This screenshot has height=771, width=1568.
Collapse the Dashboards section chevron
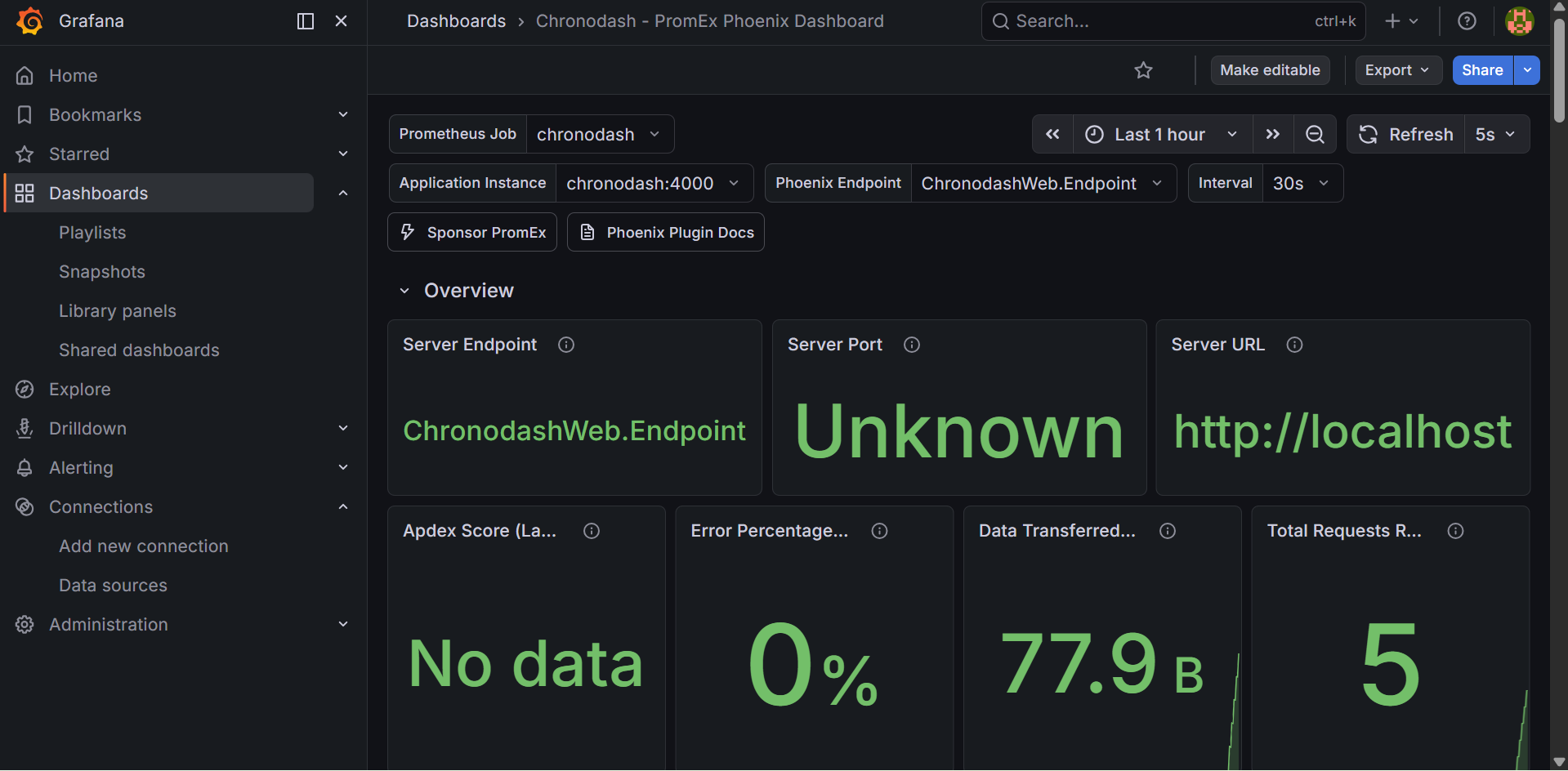[343, 194]
